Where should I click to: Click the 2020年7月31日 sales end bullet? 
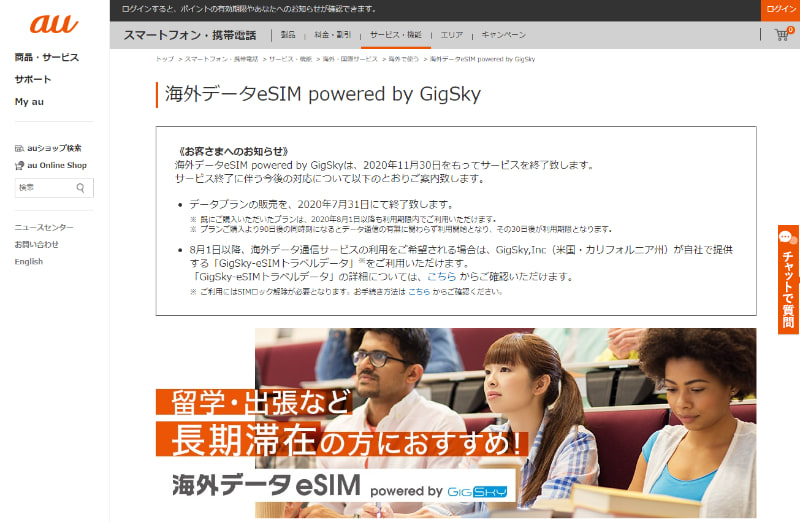321,205
